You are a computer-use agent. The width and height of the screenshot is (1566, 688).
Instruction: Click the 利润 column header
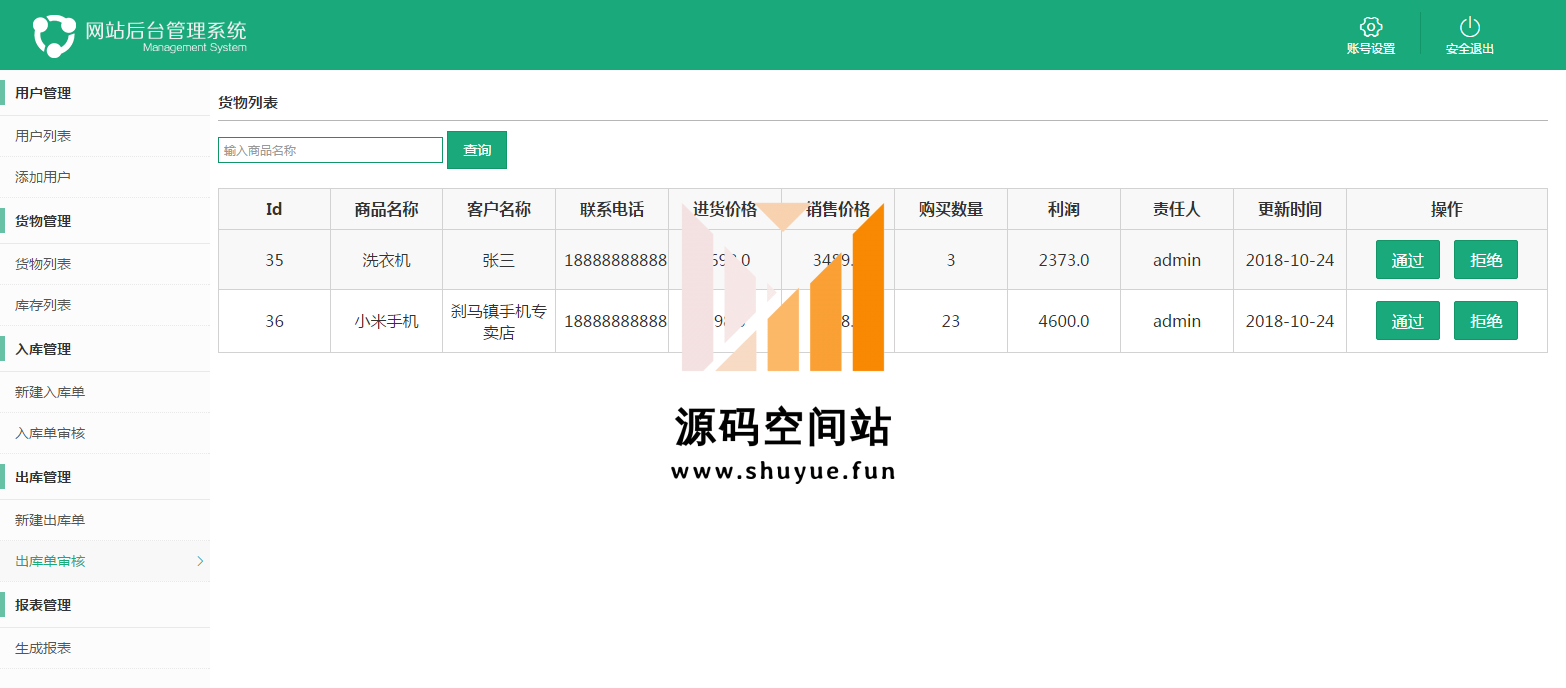(x=1064, y=209)
